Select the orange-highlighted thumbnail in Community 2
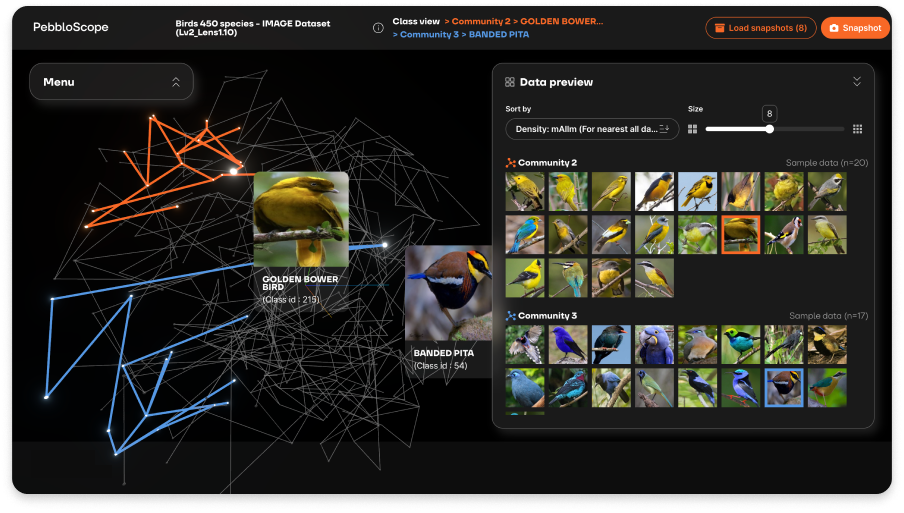This screenshot has width=904, height=513. [x=740, y=235]
